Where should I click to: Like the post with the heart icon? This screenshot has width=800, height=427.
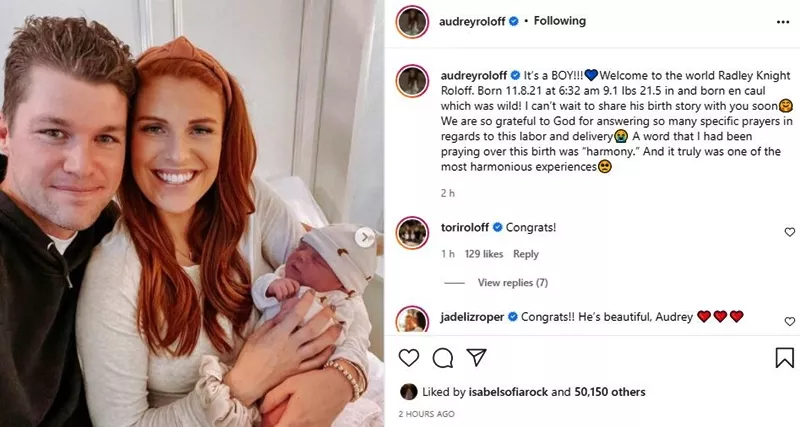(x=409, y=358)
